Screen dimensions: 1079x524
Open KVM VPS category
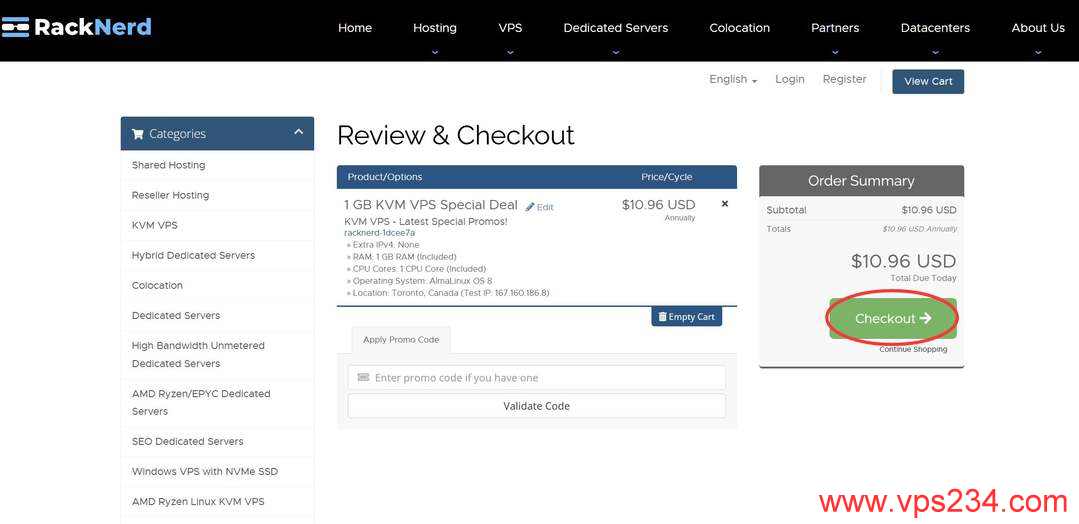(x=217, y=225)
